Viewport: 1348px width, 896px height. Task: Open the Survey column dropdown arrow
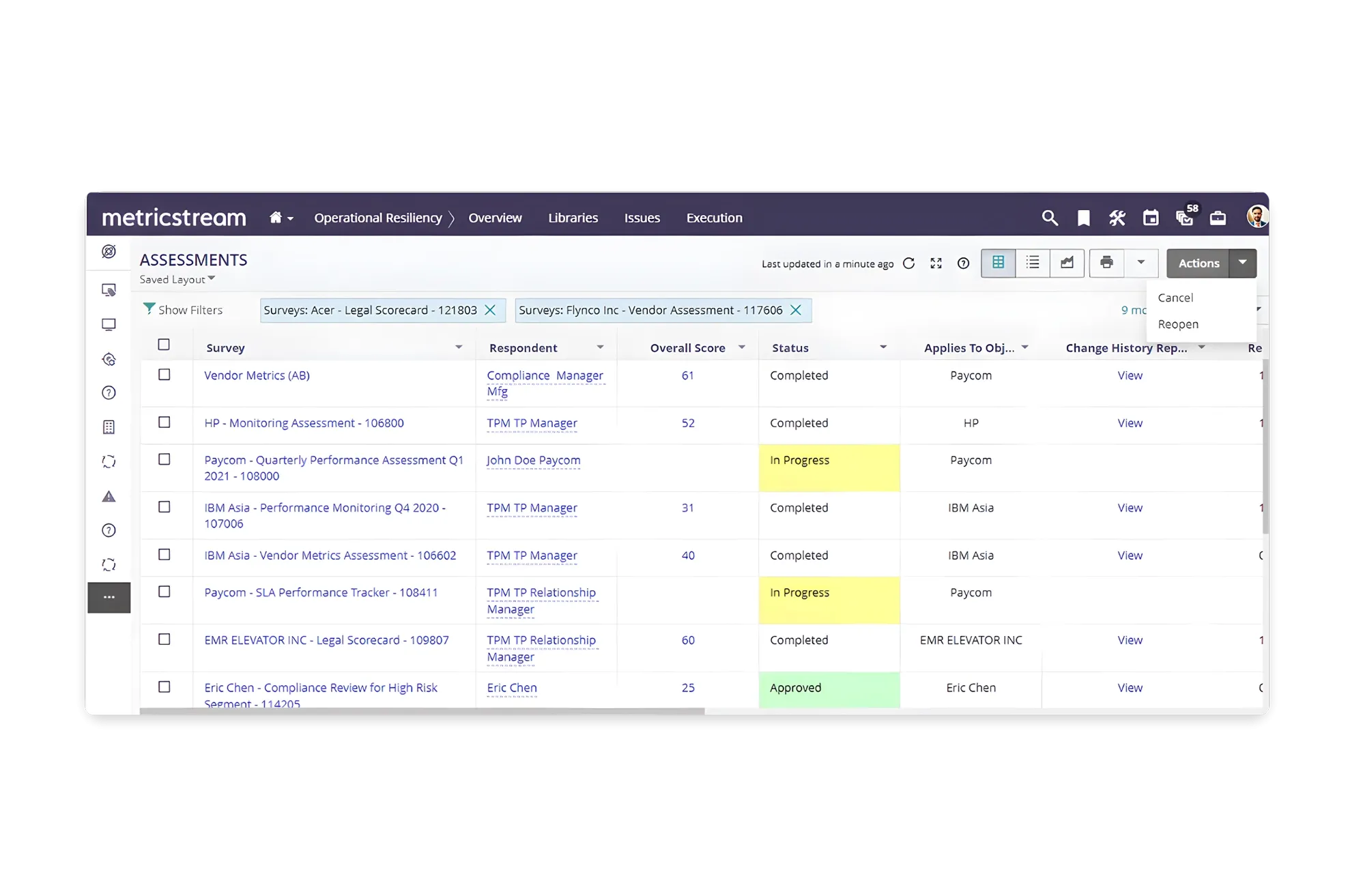[x=459, y=347]
